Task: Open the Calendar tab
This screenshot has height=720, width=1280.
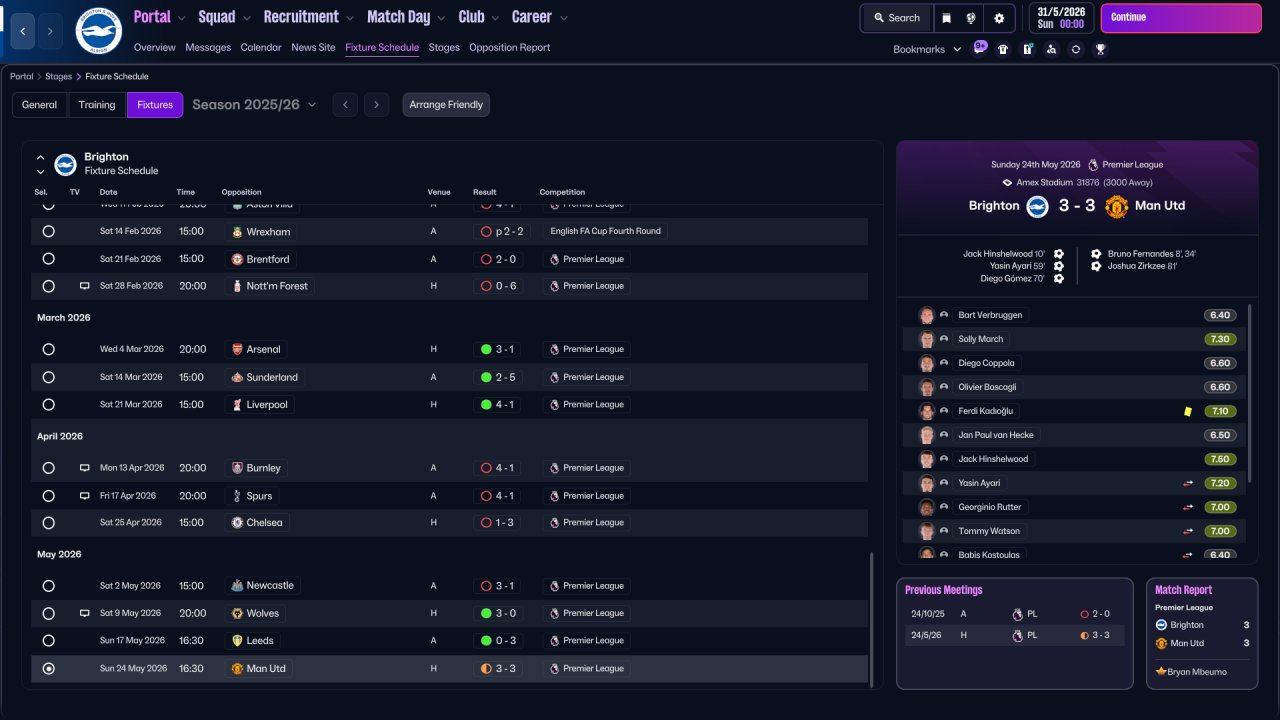Action: 261,47
